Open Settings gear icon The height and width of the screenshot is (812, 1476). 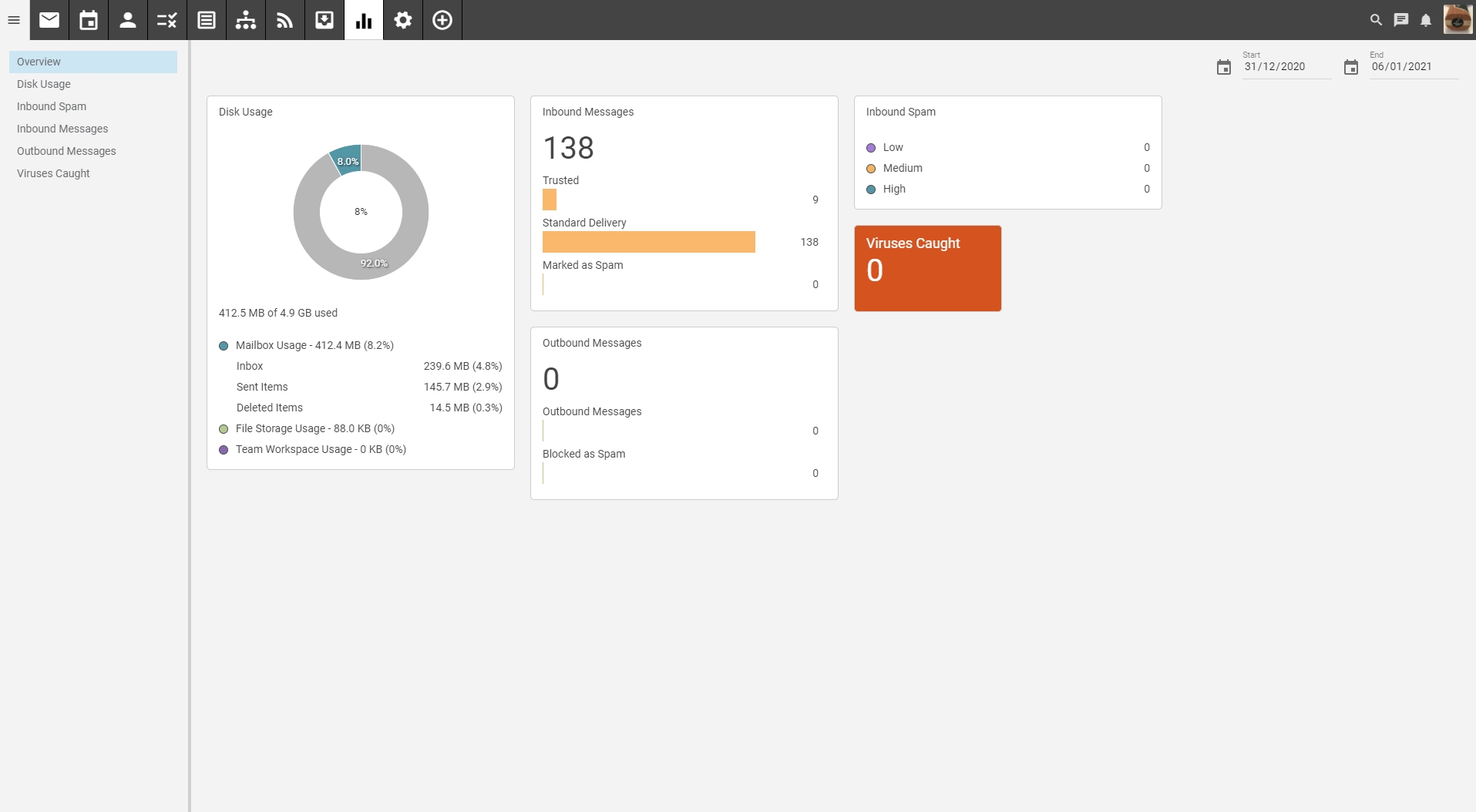[x=403, y=20]
